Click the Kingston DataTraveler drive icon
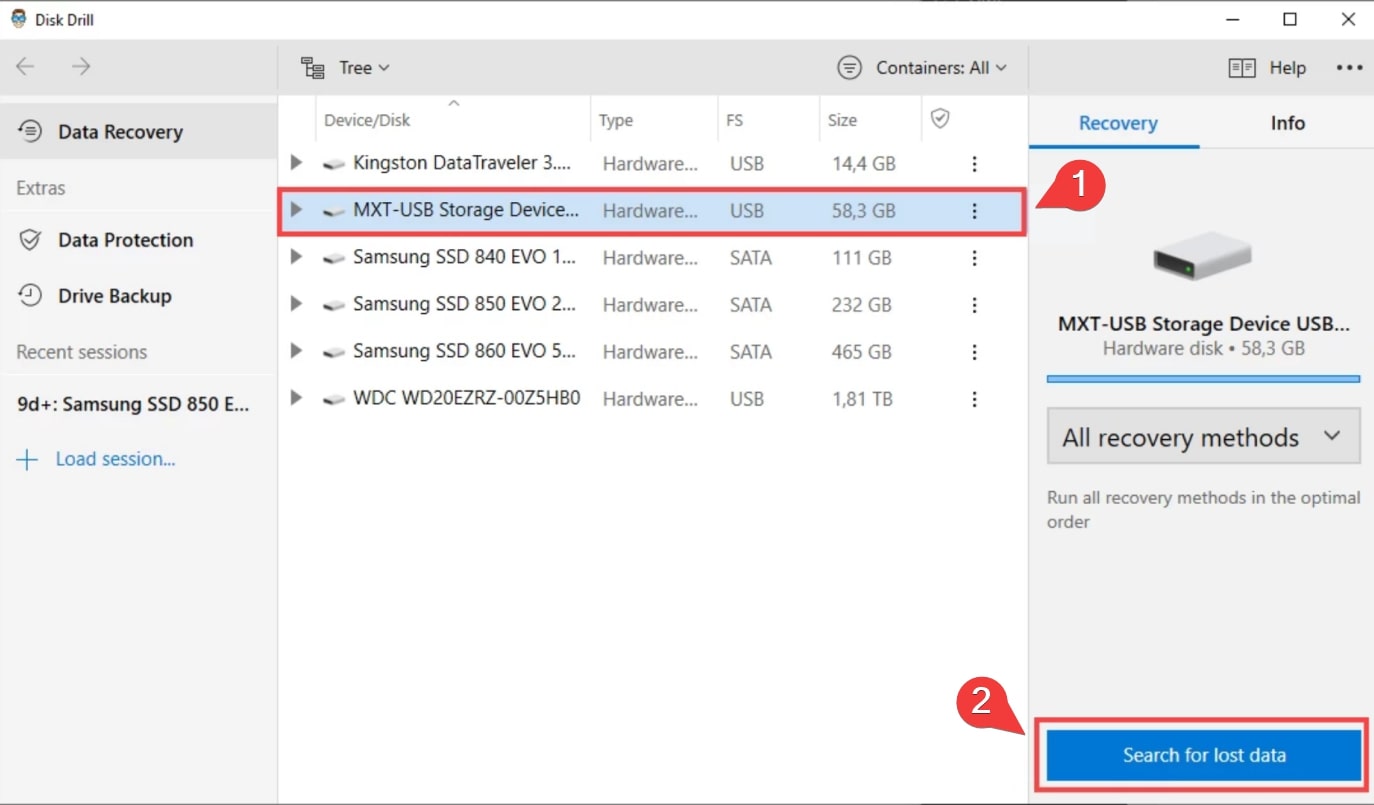The height and width of the screenshot is (805, 1374). [334, 164]
